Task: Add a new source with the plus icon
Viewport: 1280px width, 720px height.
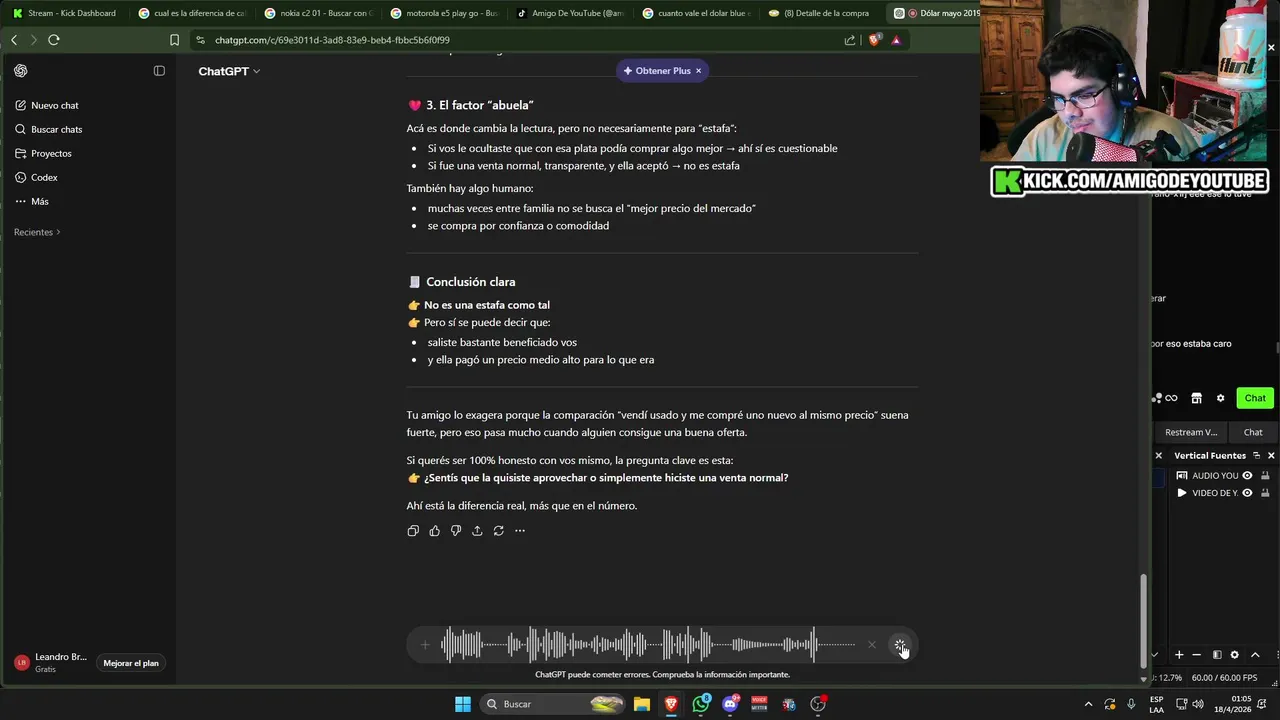Action: pos(1179,655)
